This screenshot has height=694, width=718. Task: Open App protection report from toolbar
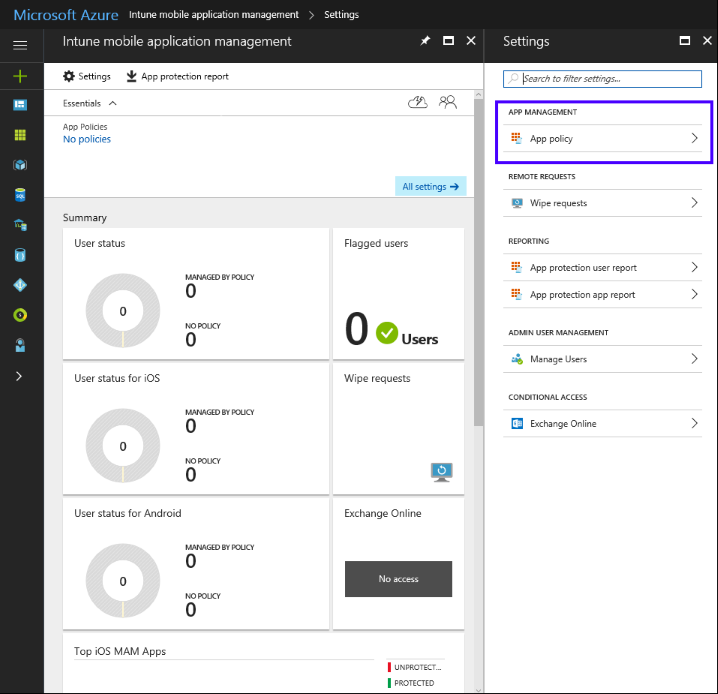177,76
